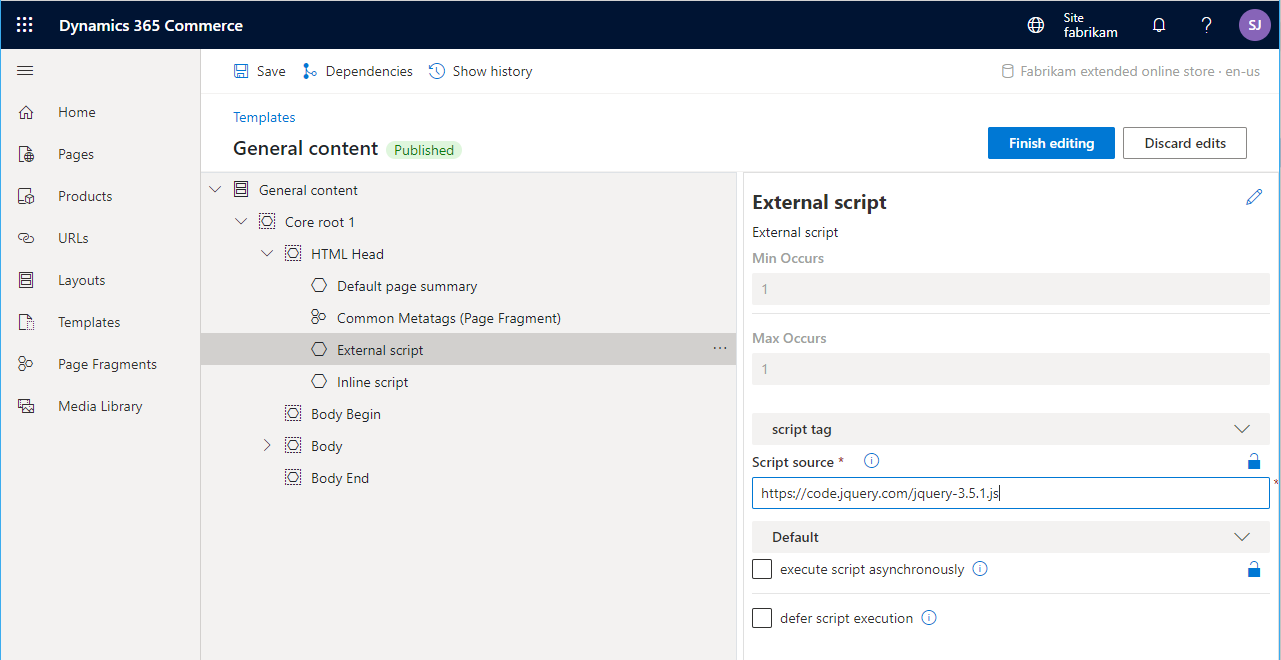Image resolution: width=1281 pixels, height=660 pixels.
Task: Navigate to URLs in the sidebar
Action: point(75,237)
